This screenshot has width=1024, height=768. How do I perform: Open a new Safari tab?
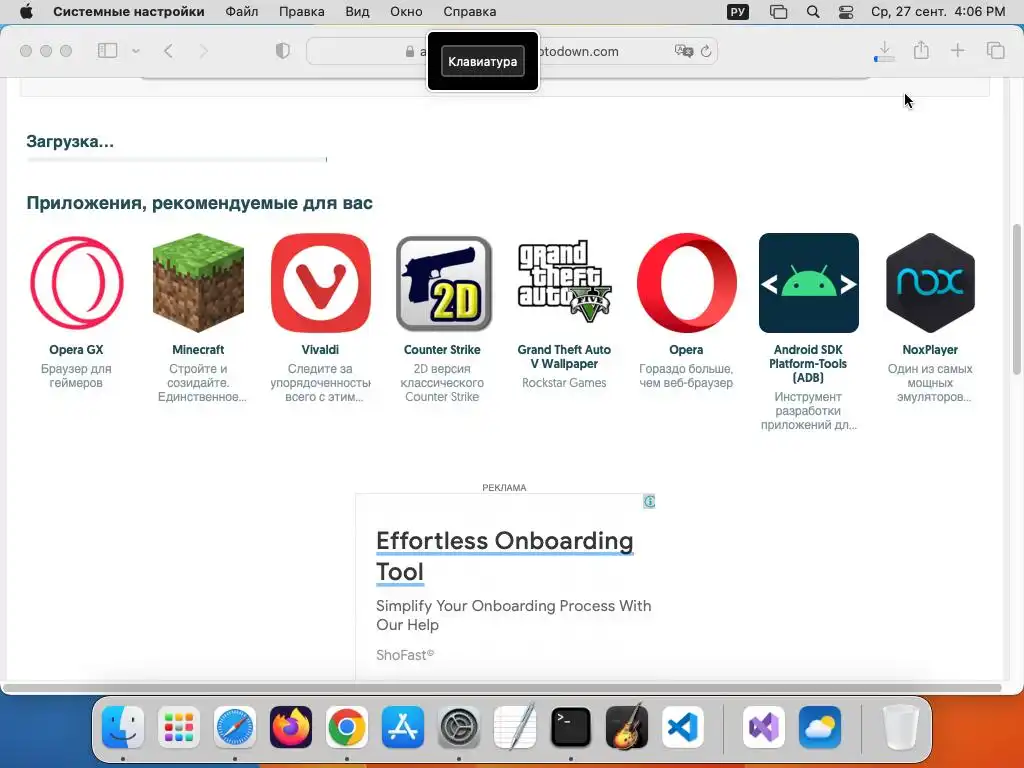click(x=957, y=50)
